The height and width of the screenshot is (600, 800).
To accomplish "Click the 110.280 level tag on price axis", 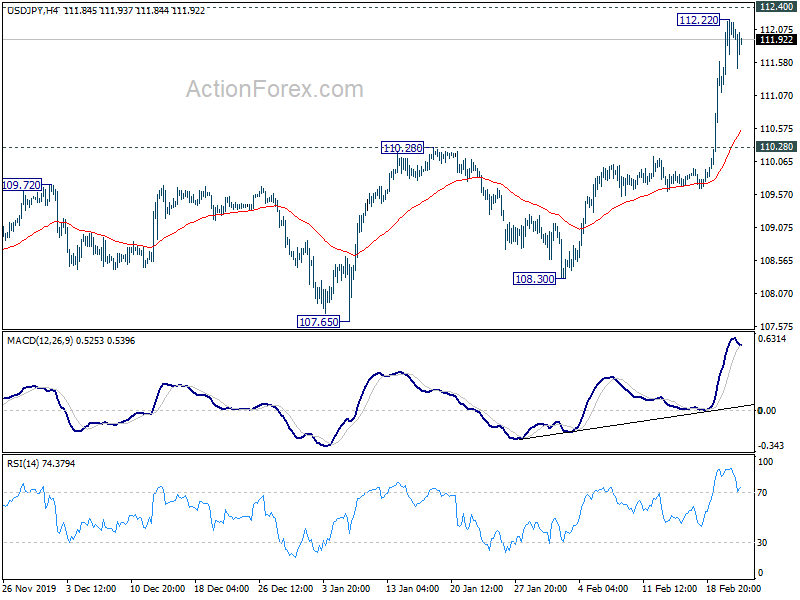I will [x=776, y=147].
